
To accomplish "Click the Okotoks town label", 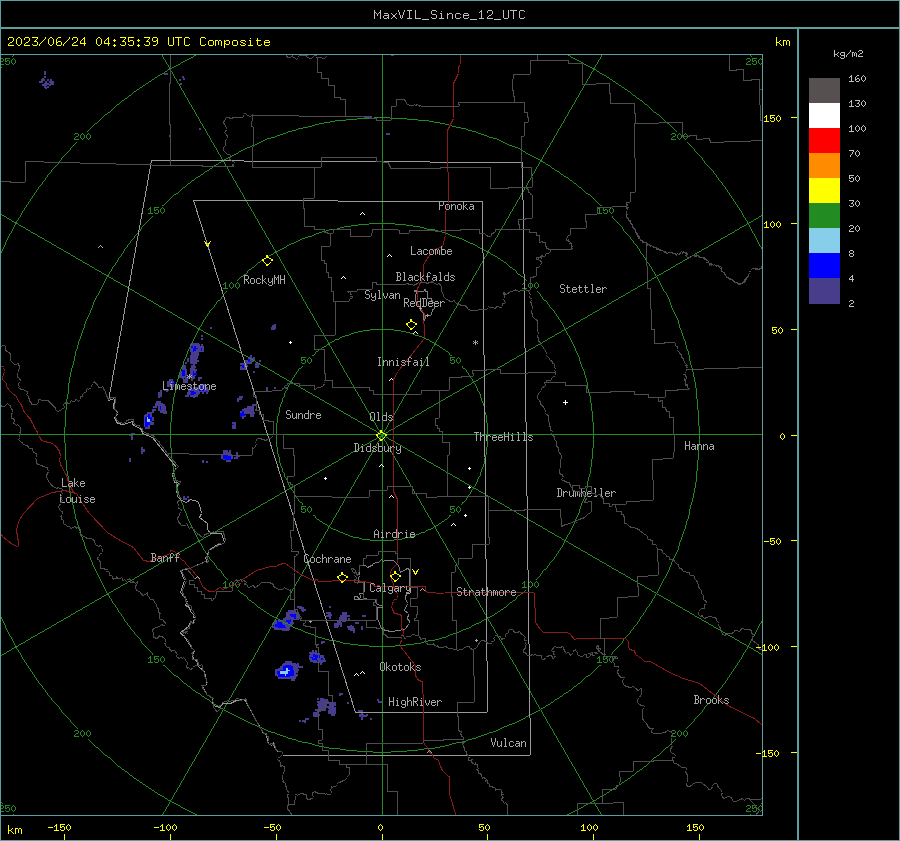I will [x=400, y=667].
